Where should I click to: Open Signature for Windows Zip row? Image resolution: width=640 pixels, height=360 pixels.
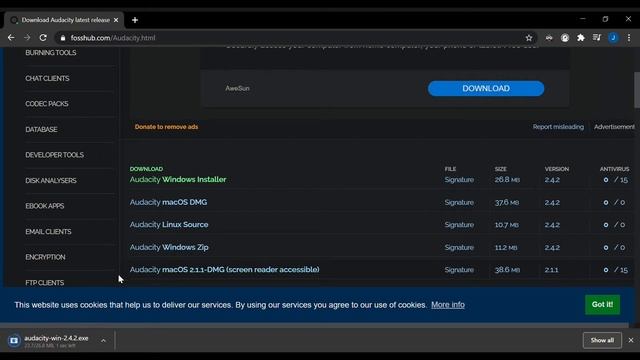point(459,247)
